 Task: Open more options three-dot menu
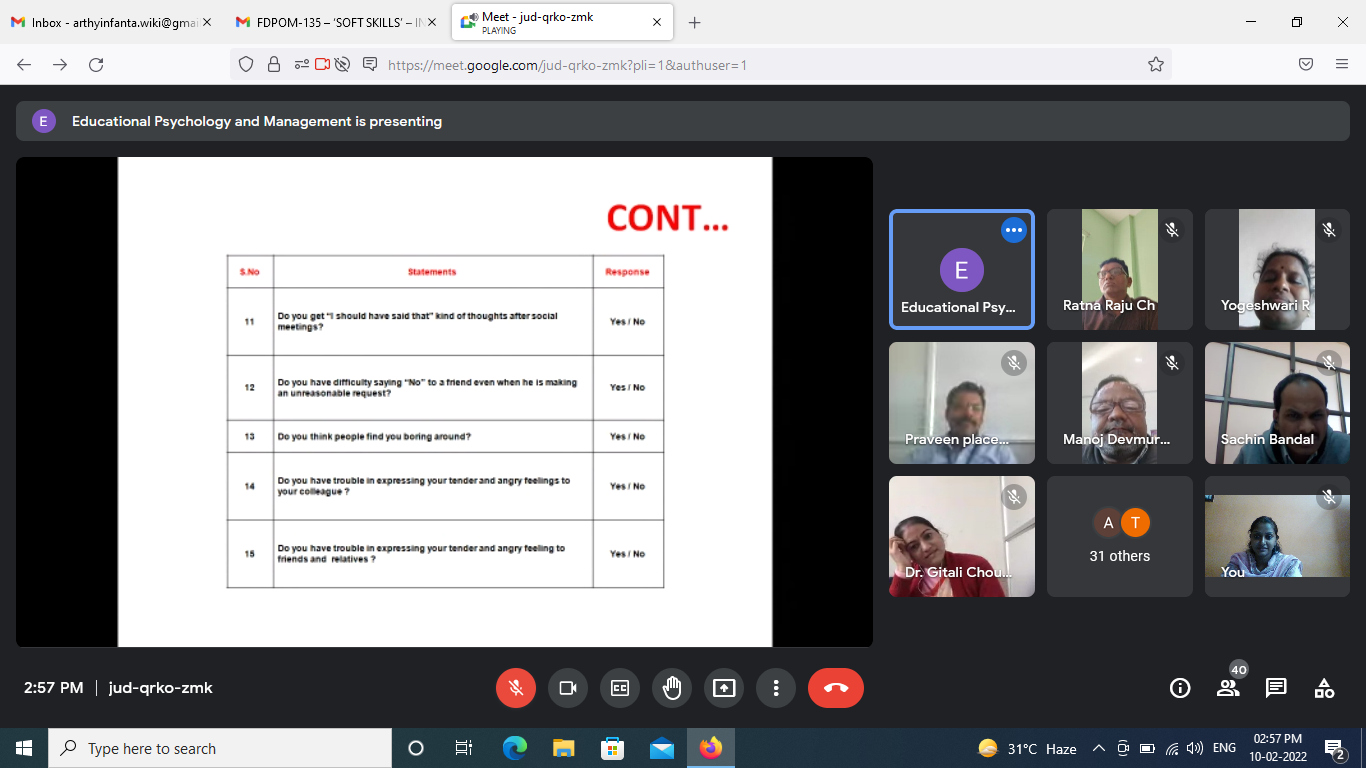[x=776, y=688]
